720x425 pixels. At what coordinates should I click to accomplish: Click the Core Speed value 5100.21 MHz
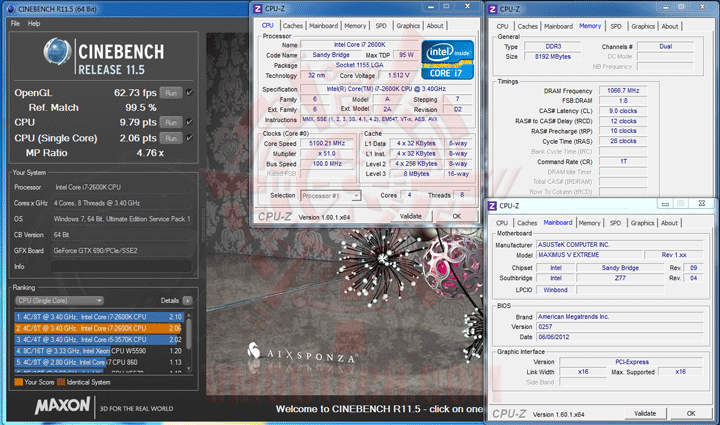point(327,143)
